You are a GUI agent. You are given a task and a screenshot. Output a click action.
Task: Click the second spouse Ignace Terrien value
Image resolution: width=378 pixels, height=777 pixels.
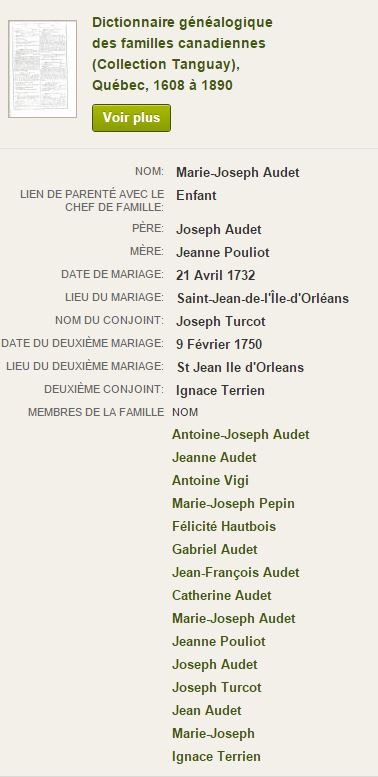[x=220, y=390]
